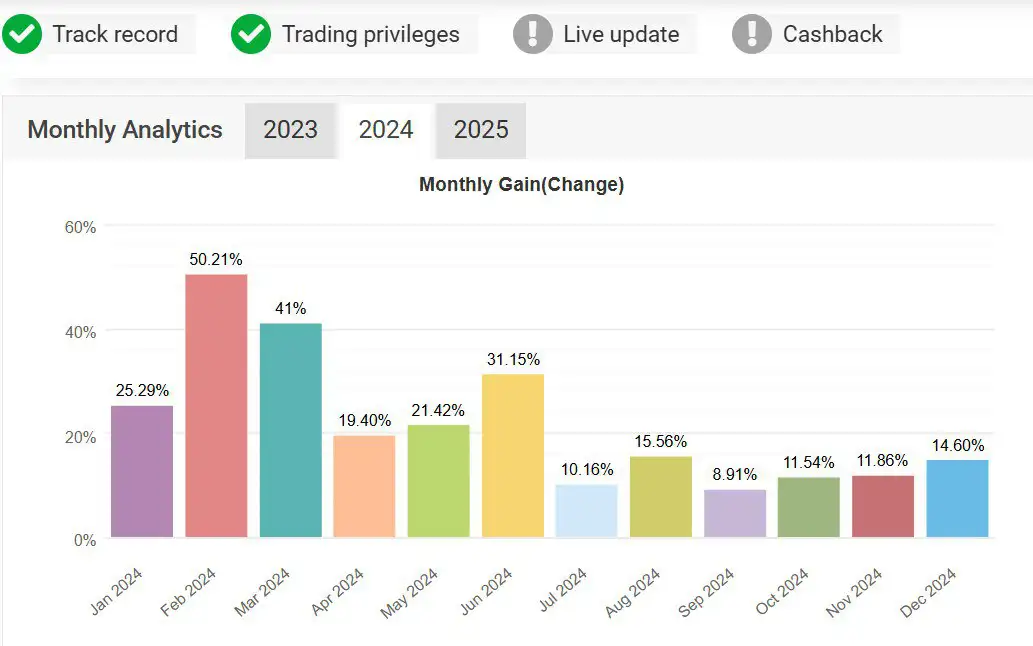Click the Track record label
Viewport: 1033px width, 646px height.
[x=115, y=34]
